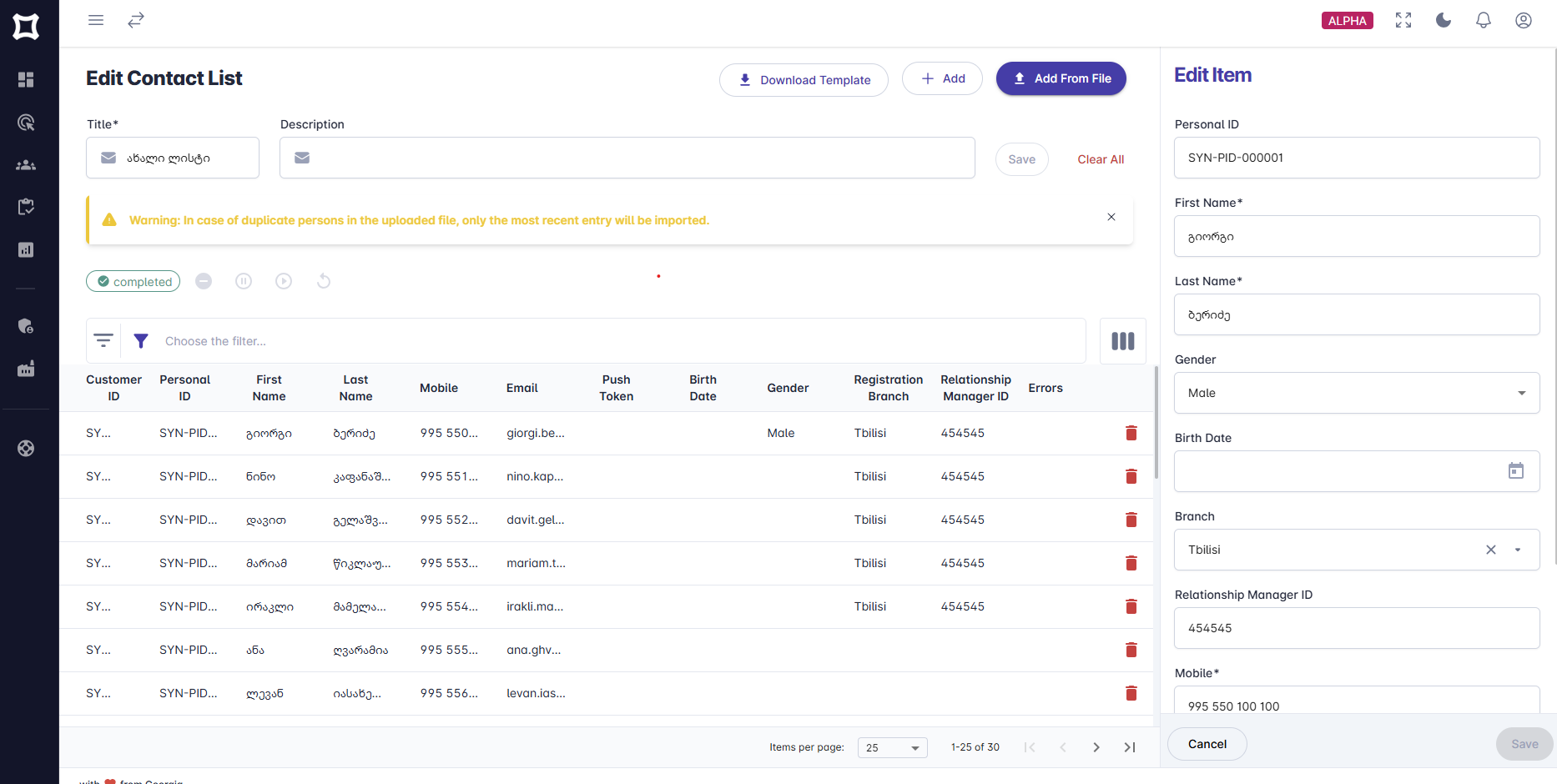Click the Title input field
1557x784 pixels.
[x=173, y=158]
